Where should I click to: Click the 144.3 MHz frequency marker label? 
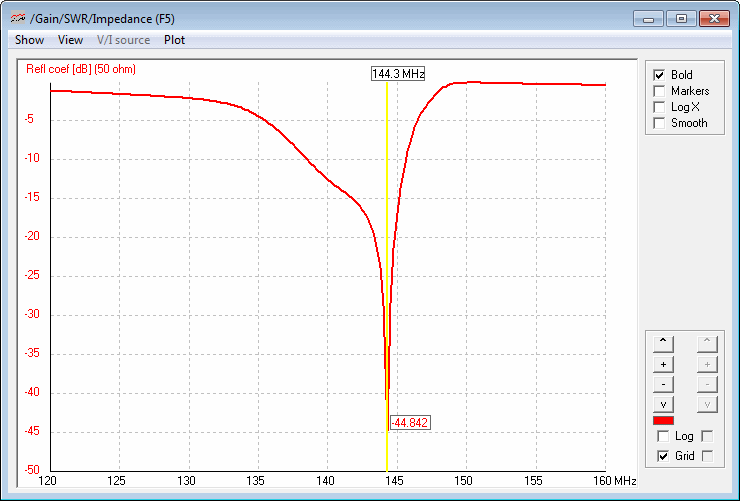click(398, 74)
